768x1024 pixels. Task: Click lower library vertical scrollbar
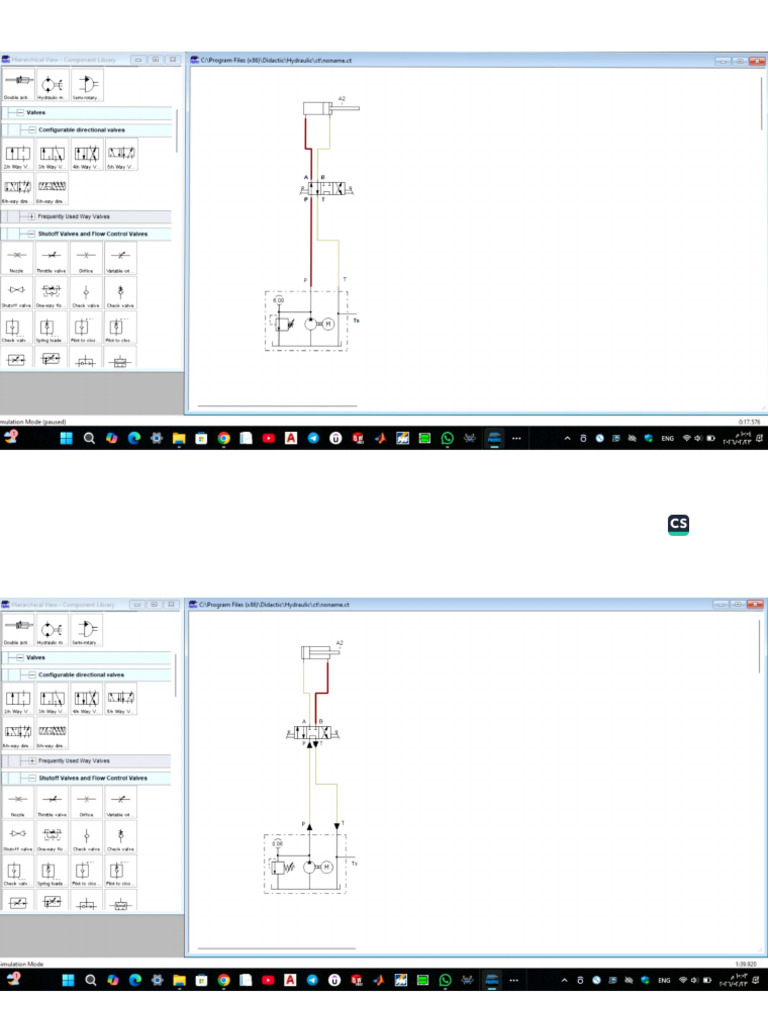click(x=175, y=676)
